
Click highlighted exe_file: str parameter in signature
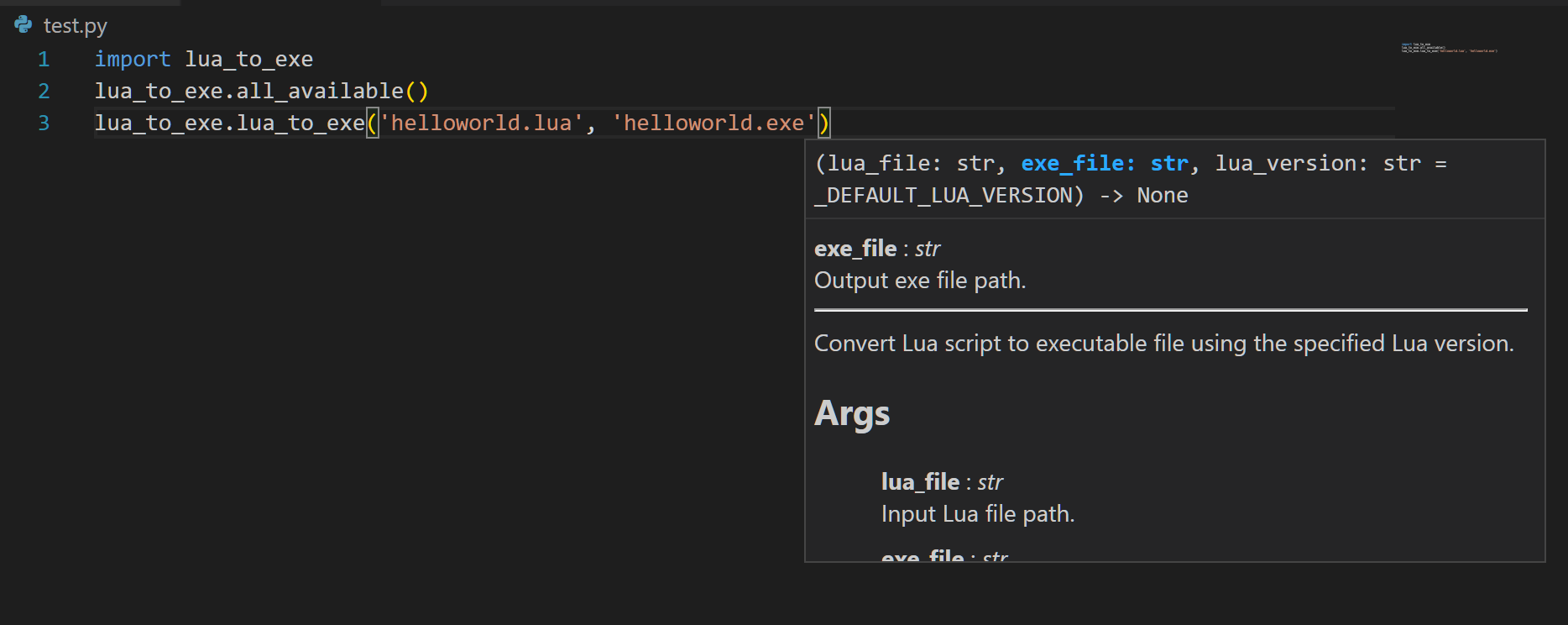(x=1104, y=164)
